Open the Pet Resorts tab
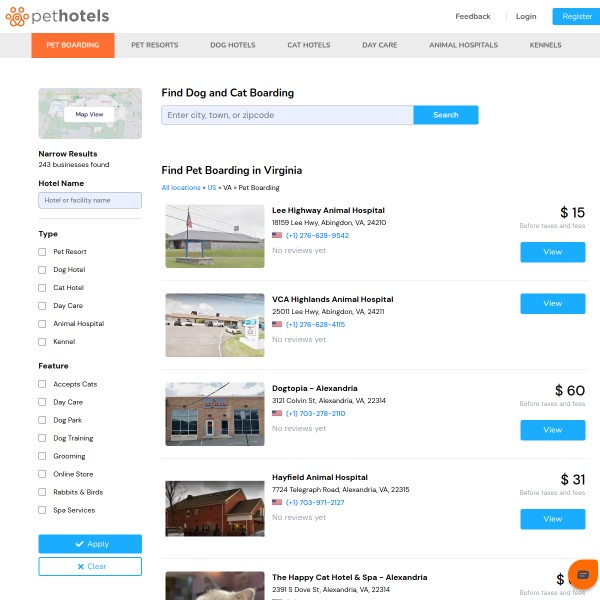The height and width of the screenshot is (600, 600). (155, 45)
